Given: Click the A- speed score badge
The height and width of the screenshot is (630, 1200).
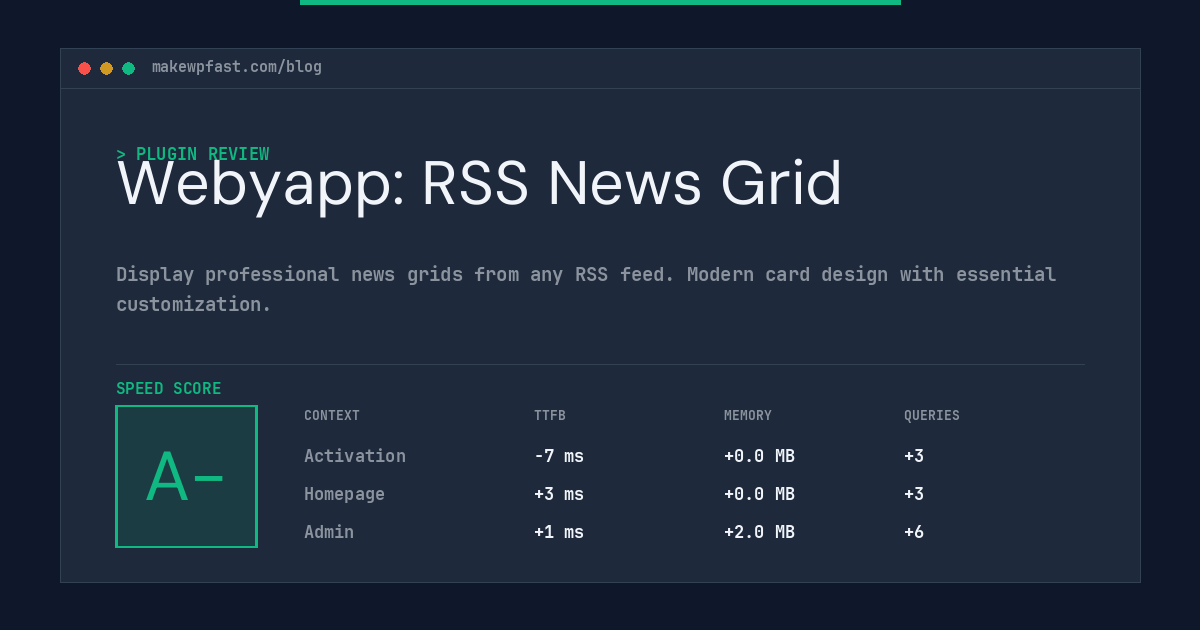Looking at the screenshot, I should click(x=186, y=476).
